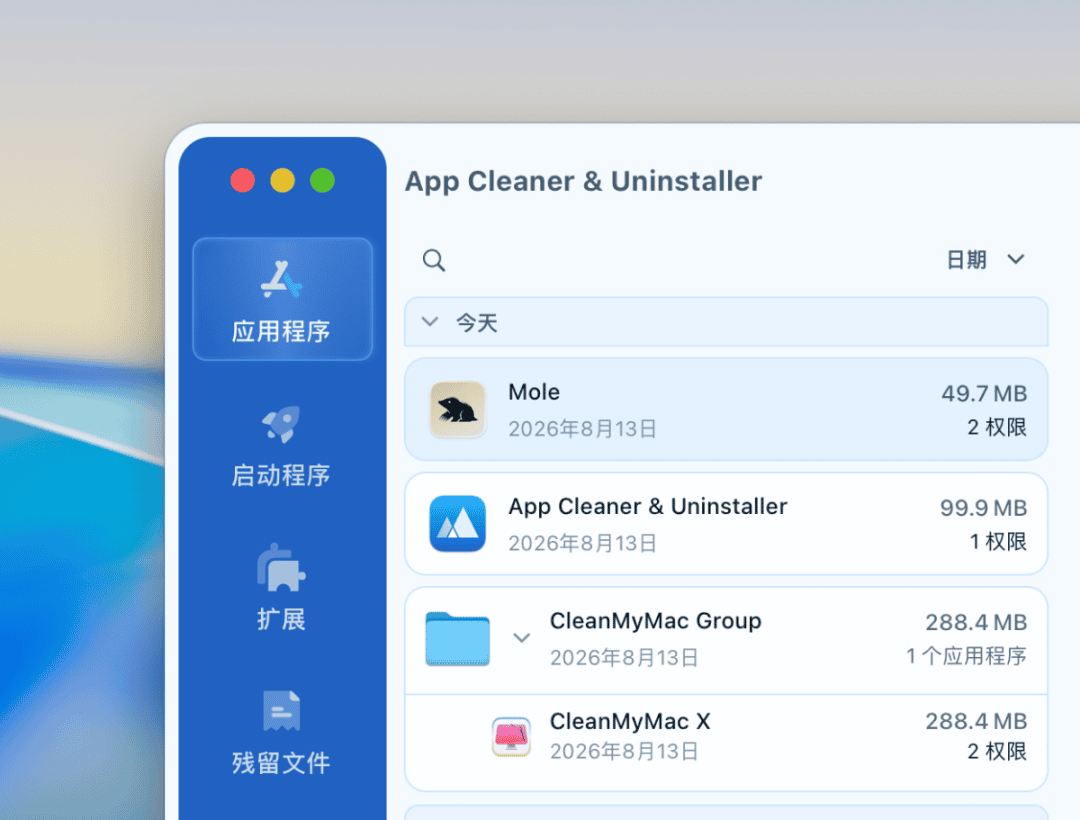This screenshot has height=820, width=1080.
Task: Click the App Cleaner & Uninstaller row name
Action: 647,506
